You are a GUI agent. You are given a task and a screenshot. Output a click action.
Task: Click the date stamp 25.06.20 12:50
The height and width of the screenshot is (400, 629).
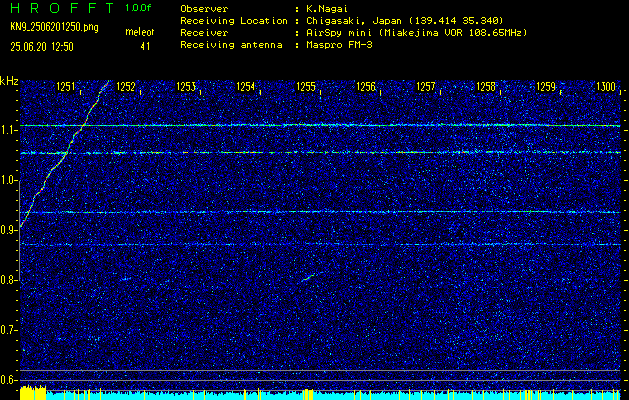pos(42,47)
